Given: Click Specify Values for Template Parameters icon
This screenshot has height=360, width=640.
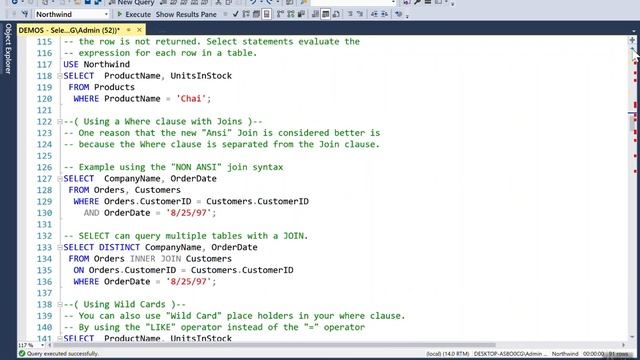Looking at the screenshot, I should coord(398,14).
